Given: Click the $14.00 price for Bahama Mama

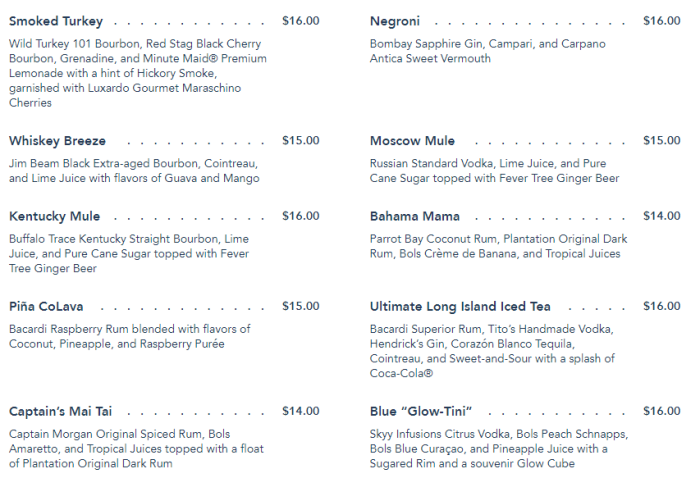Looking at the screenshot, I should pos(661,215).
